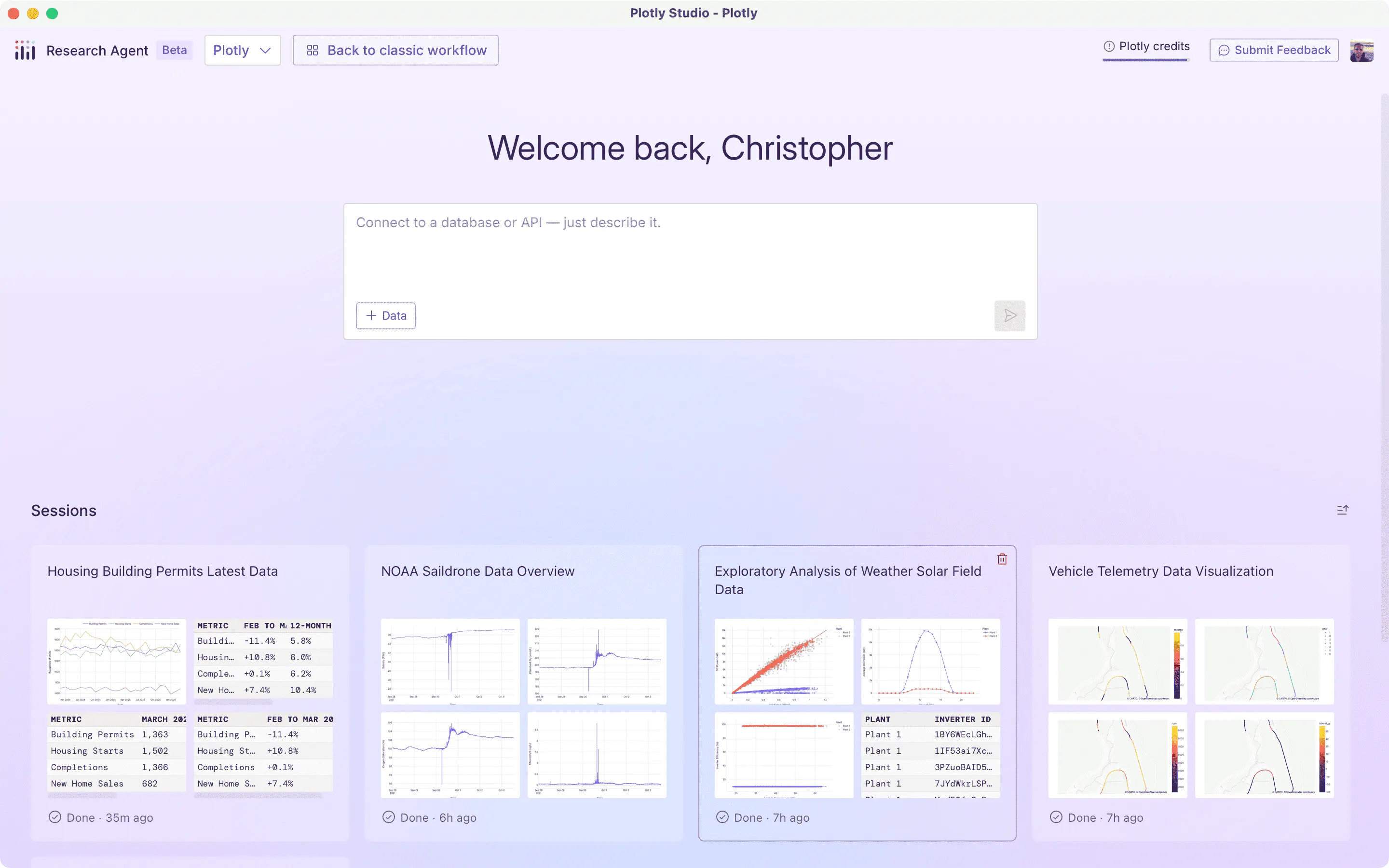Image resolution: width=1389 pixels, height=868 pixels.
Task: Click Back to classic workflow button
Action: pos(395,51)
